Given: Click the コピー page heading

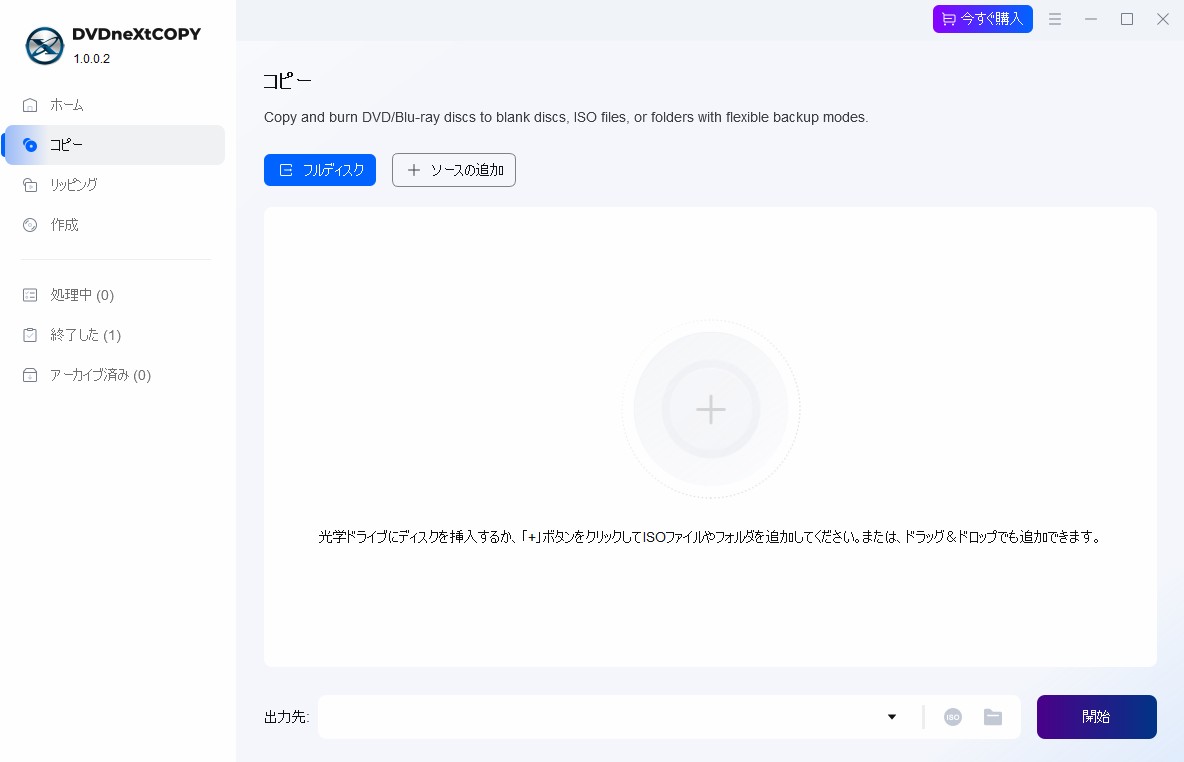Looking at the screenshot, I should pyautogui.click(x=288, y=81).
